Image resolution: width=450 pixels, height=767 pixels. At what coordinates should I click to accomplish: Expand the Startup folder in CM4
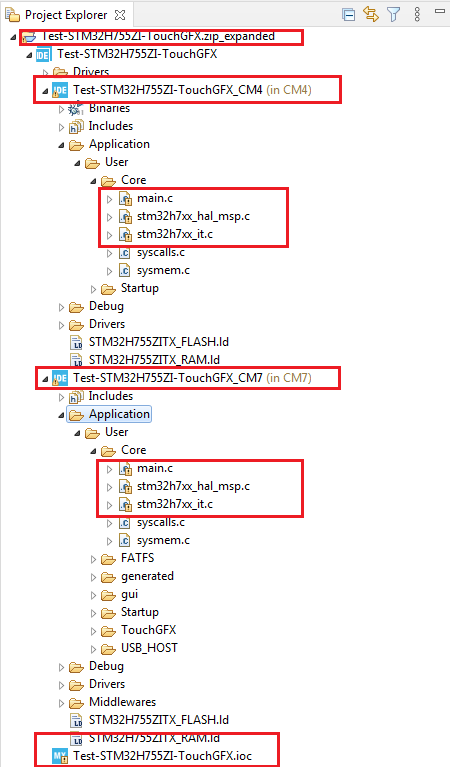tap(93, 290)
